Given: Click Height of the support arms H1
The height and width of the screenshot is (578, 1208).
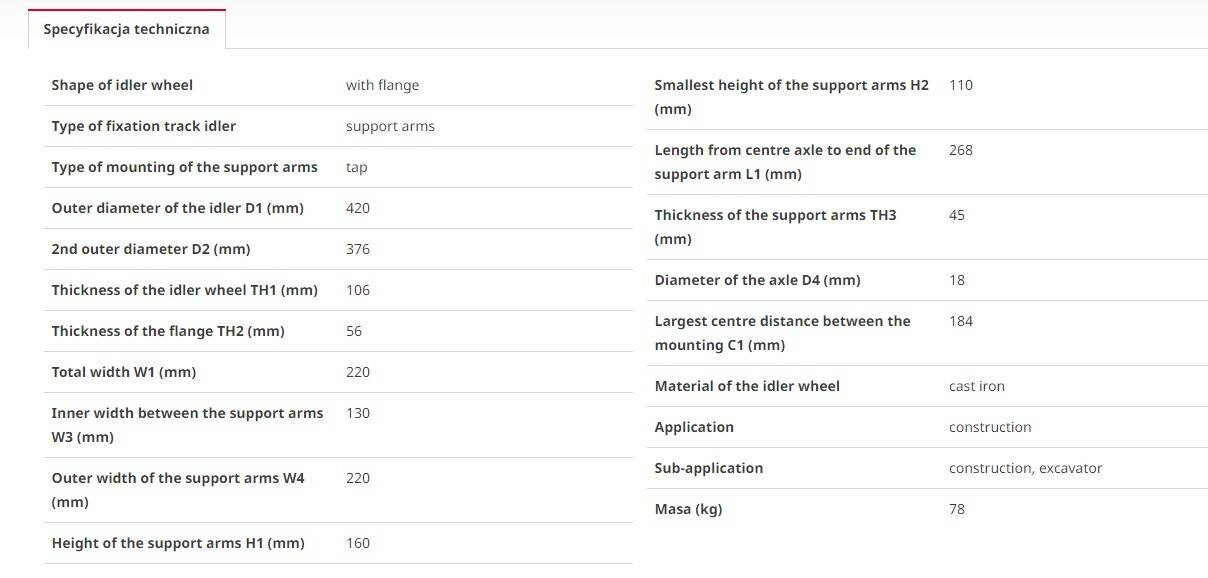Looking at the screenshot, I should click(x=178, y=543).
